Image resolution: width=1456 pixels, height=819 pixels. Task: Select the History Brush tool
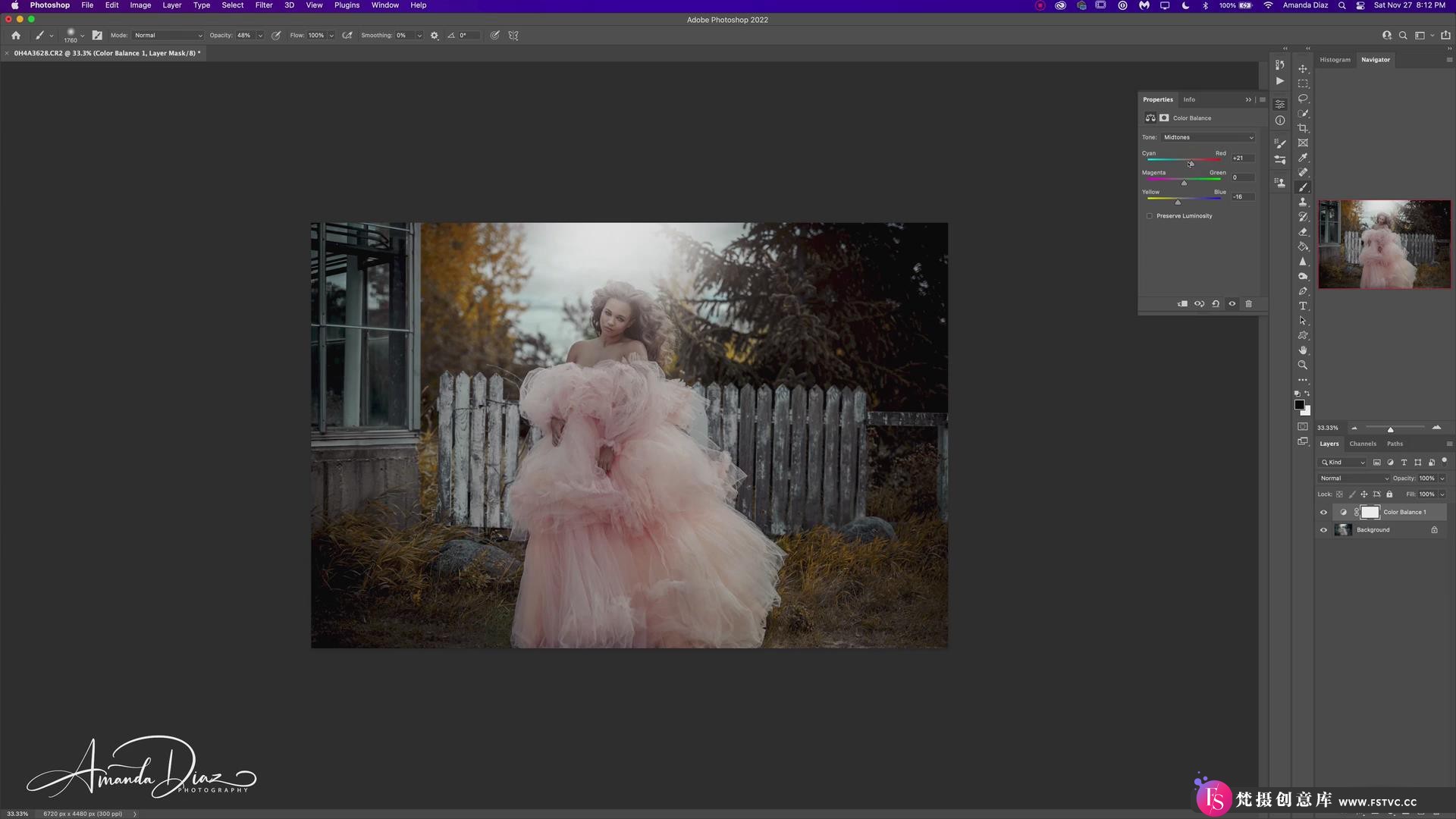pyautogui.click(x=1303, y=217)
